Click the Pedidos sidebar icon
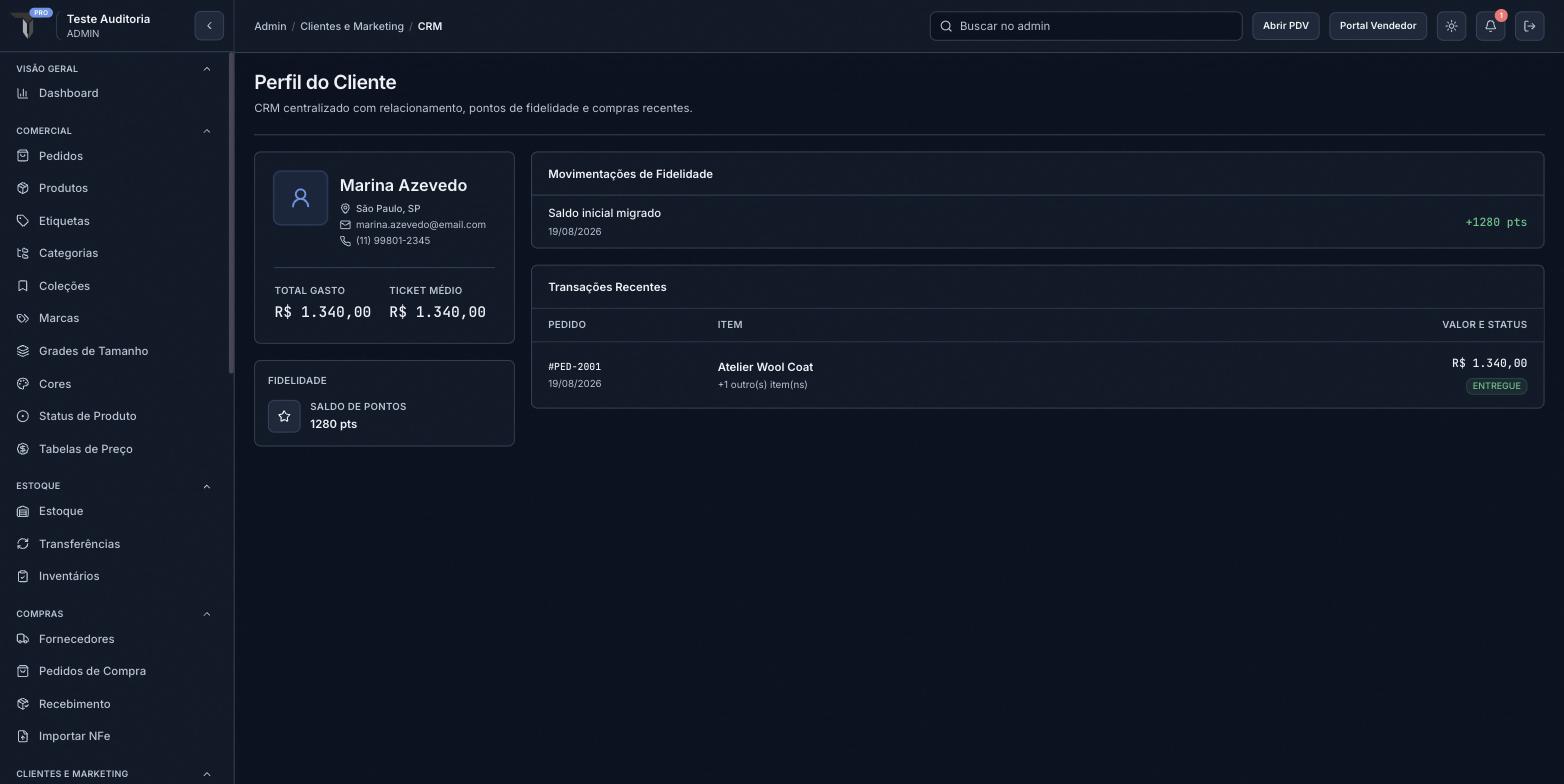This screenshot has width=1564, height=784. click(23, 156)
